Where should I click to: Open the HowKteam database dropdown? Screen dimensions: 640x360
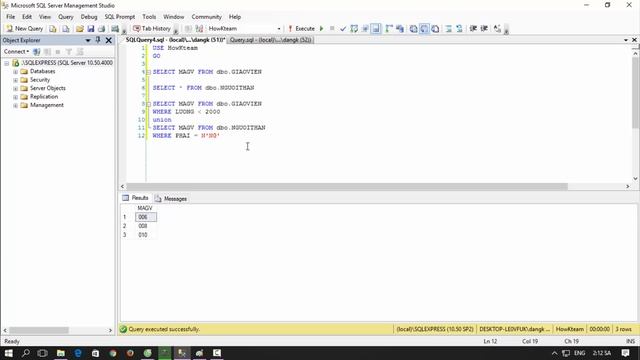point(279,29)
